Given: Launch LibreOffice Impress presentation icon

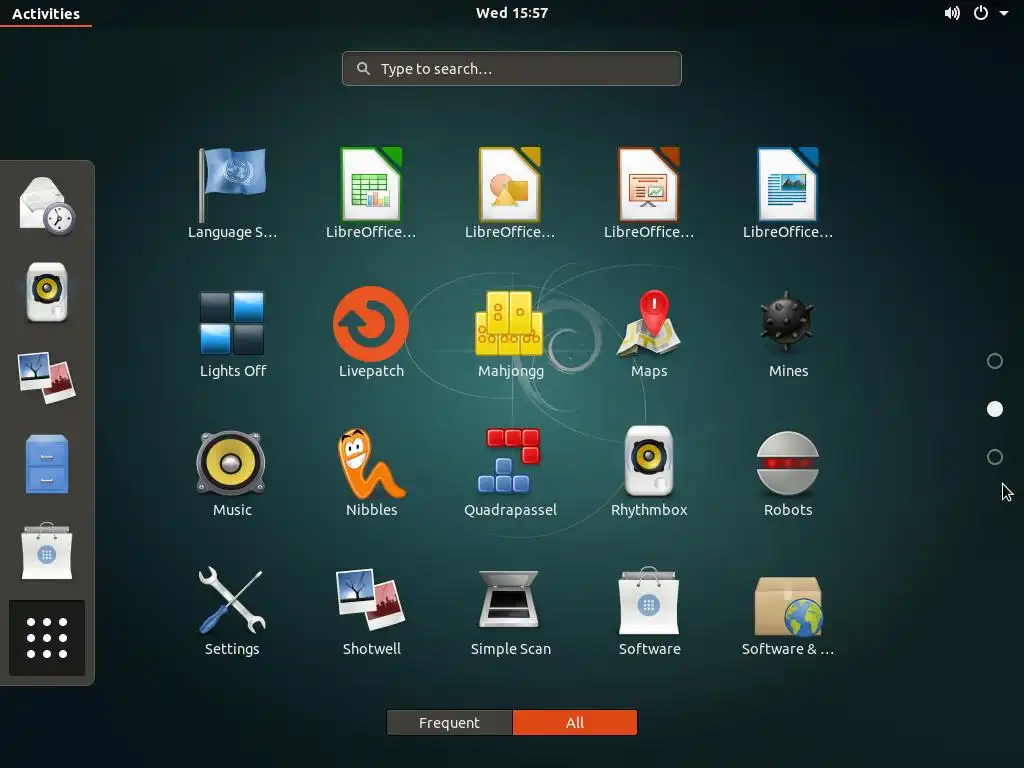Looking at the screenshot, I should tap(649, 185).
